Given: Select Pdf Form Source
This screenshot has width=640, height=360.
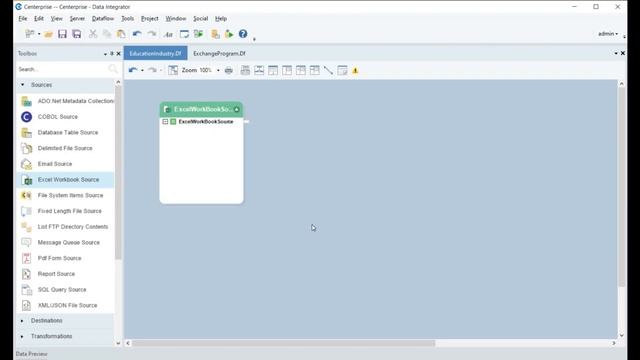Looking at the screenshot, I should pos(66,258).
